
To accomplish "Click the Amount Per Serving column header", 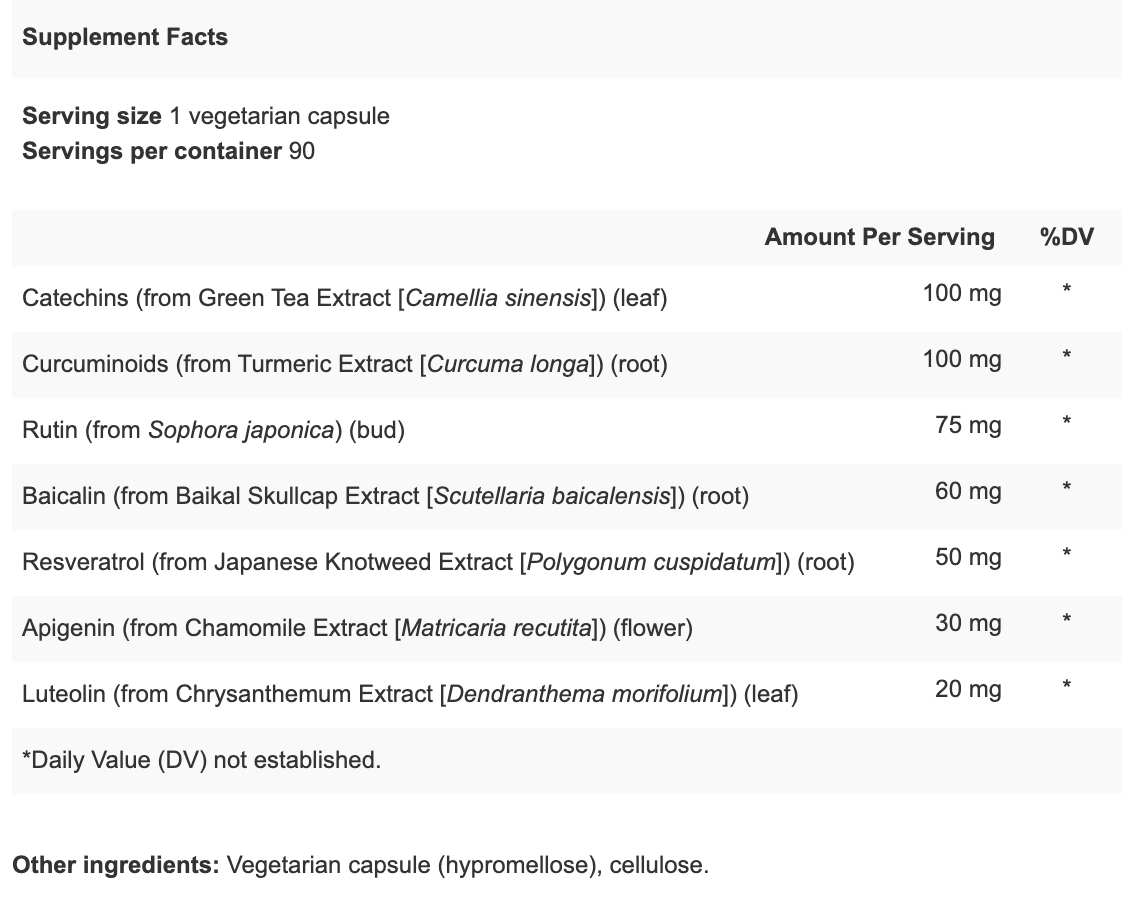I will pos(880,237).
